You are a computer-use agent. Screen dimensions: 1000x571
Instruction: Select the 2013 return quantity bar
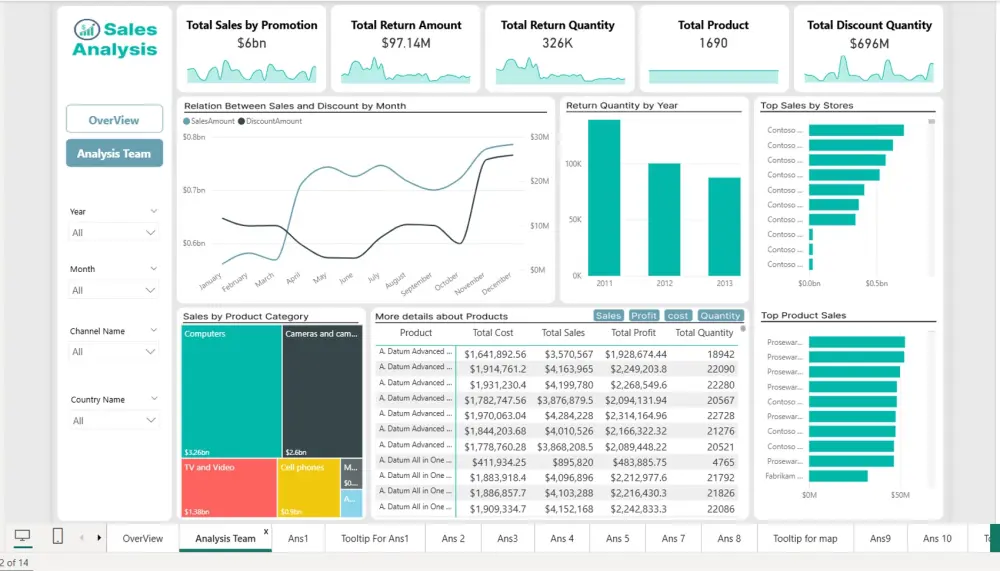point(724,226)
